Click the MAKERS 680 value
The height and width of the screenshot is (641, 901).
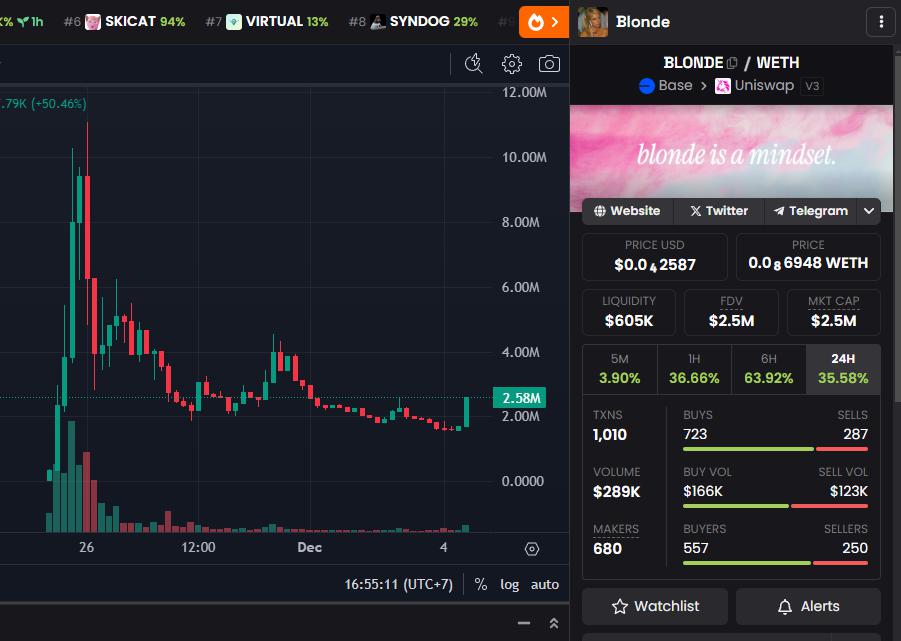click(x=607, y=549)
